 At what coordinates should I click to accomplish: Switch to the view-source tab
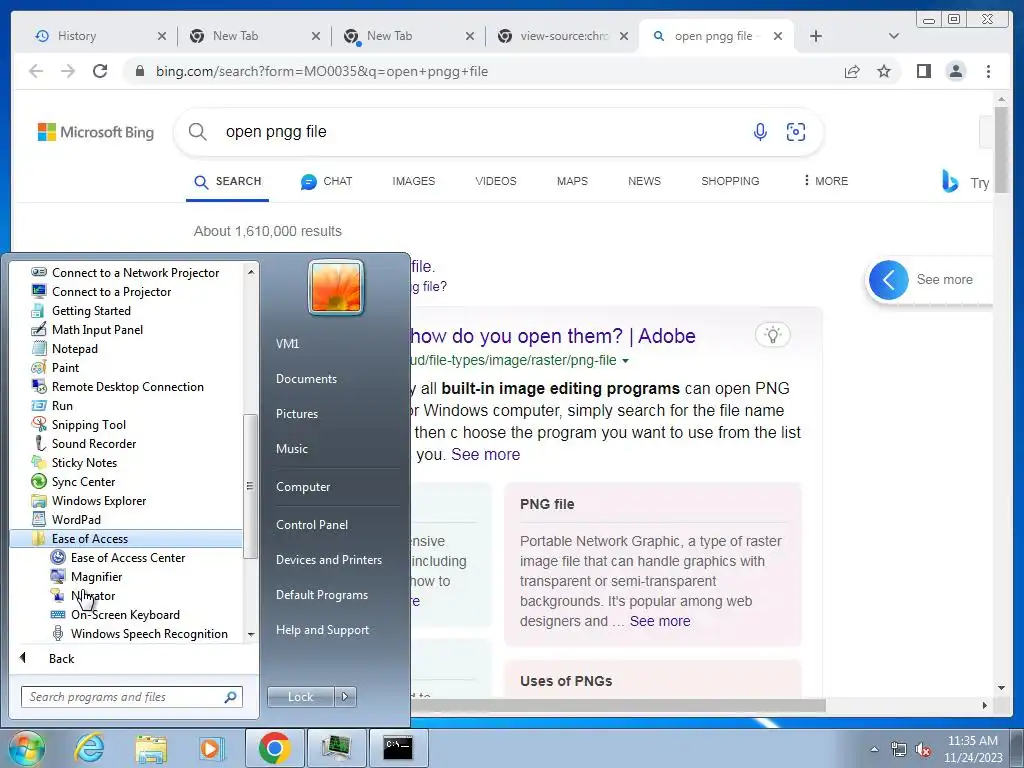[x=562, y=36]
